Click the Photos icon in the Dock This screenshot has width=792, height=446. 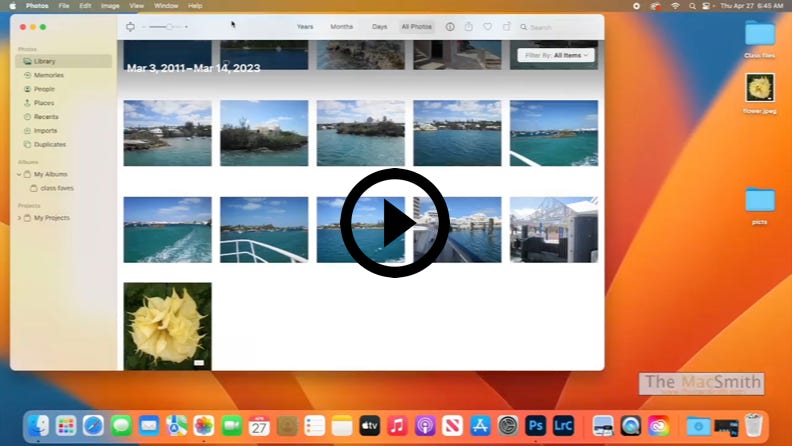(204, 426)
